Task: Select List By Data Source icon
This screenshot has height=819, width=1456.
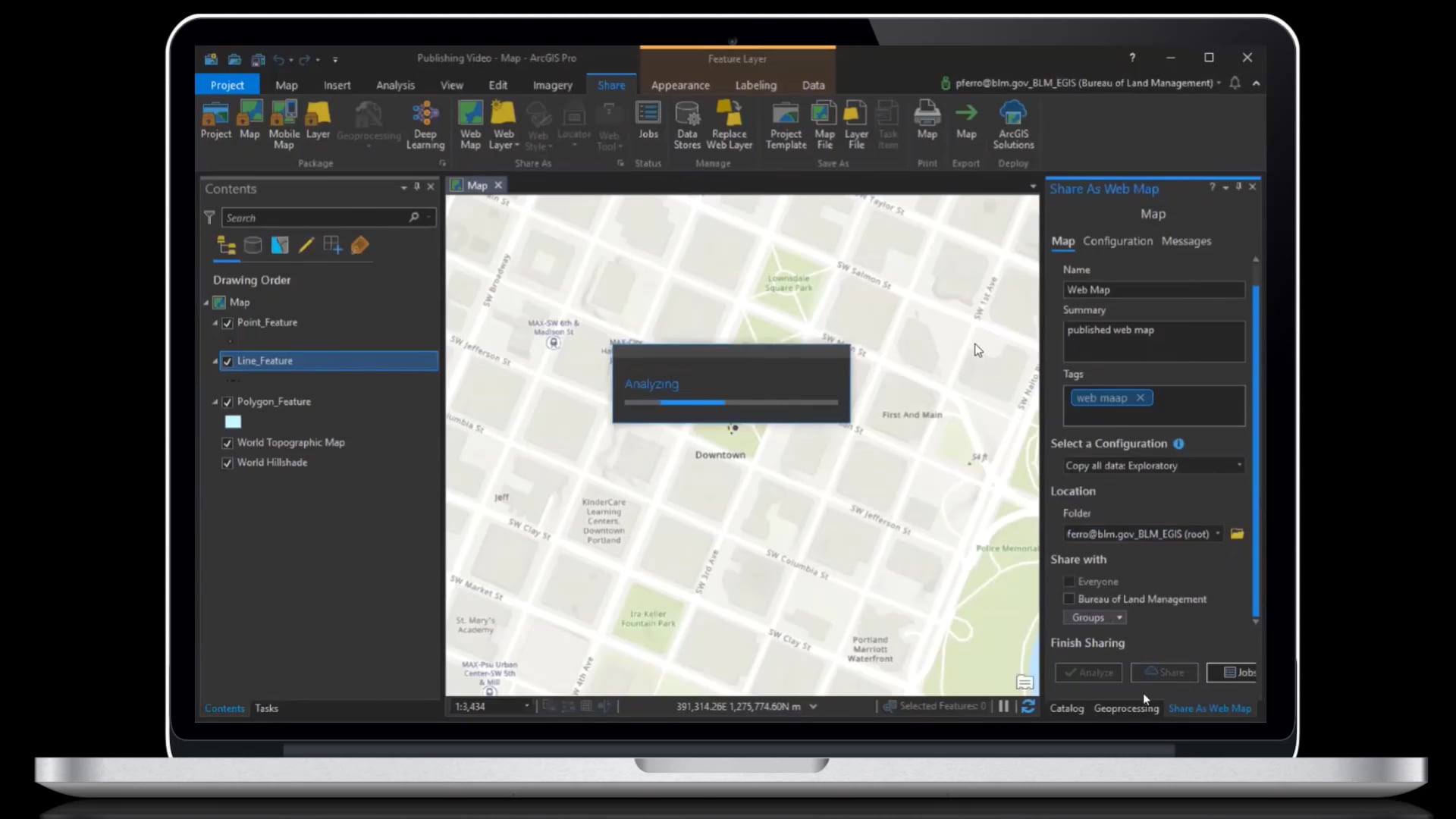Action: [x=253, y=245]
